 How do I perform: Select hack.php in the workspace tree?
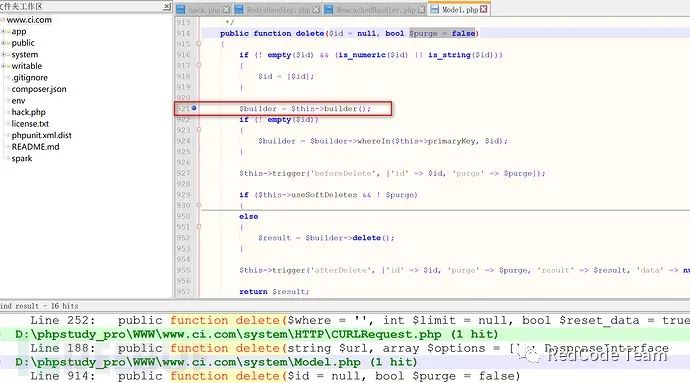click(28, 112)
